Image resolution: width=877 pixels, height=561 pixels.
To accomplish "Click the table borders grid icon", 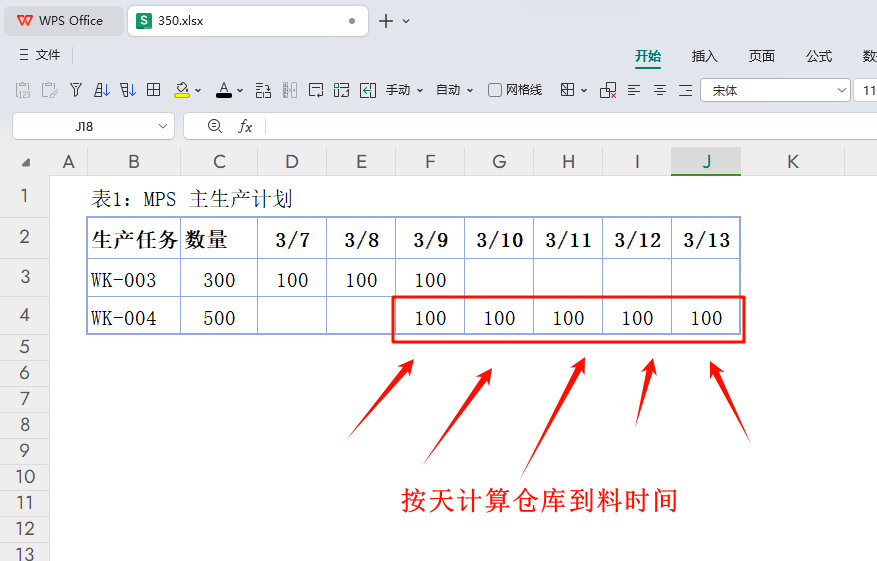I will (154, 90).
